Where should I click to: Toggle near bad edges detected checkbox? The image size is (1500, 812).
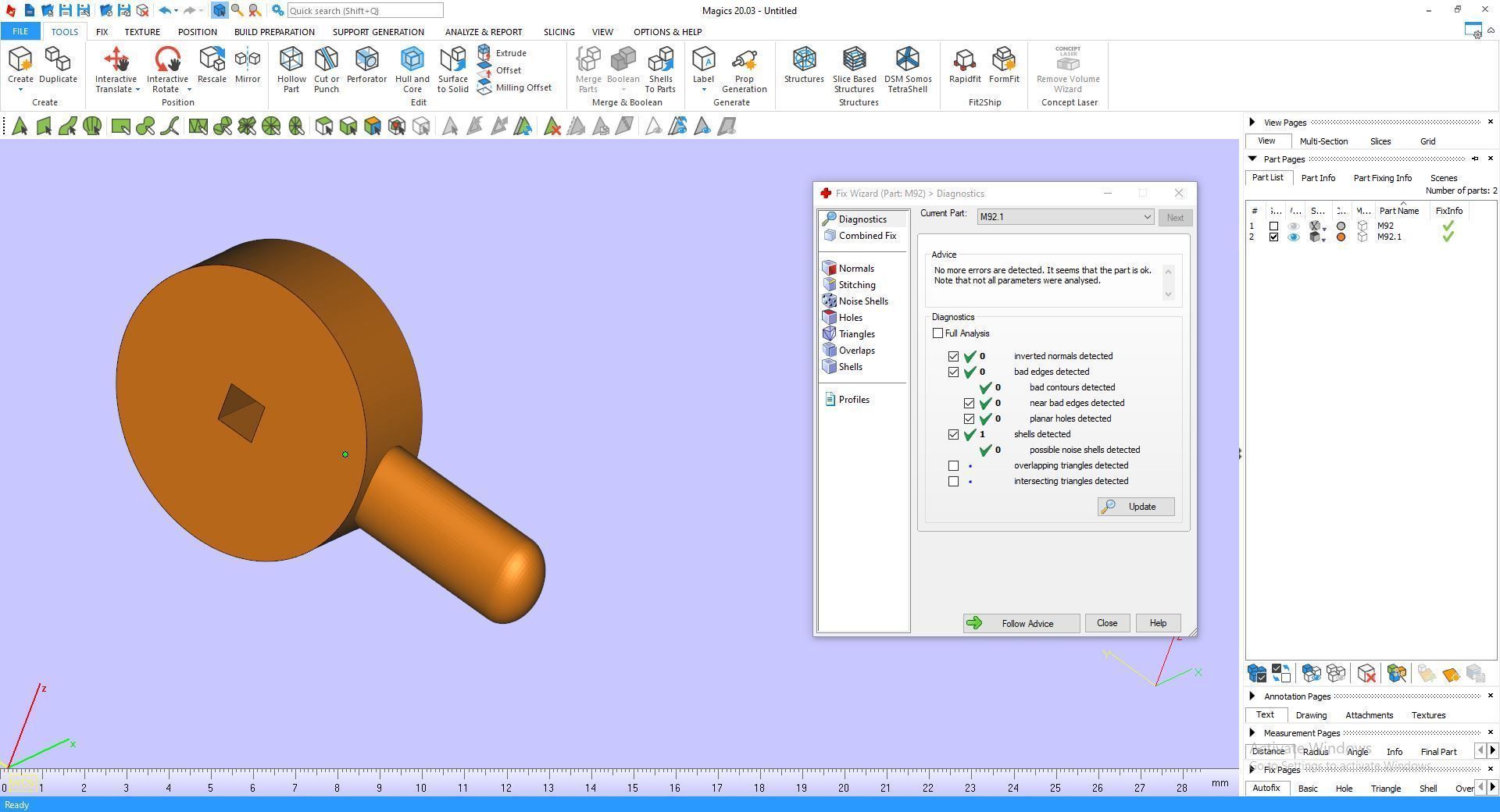point(969,403)
